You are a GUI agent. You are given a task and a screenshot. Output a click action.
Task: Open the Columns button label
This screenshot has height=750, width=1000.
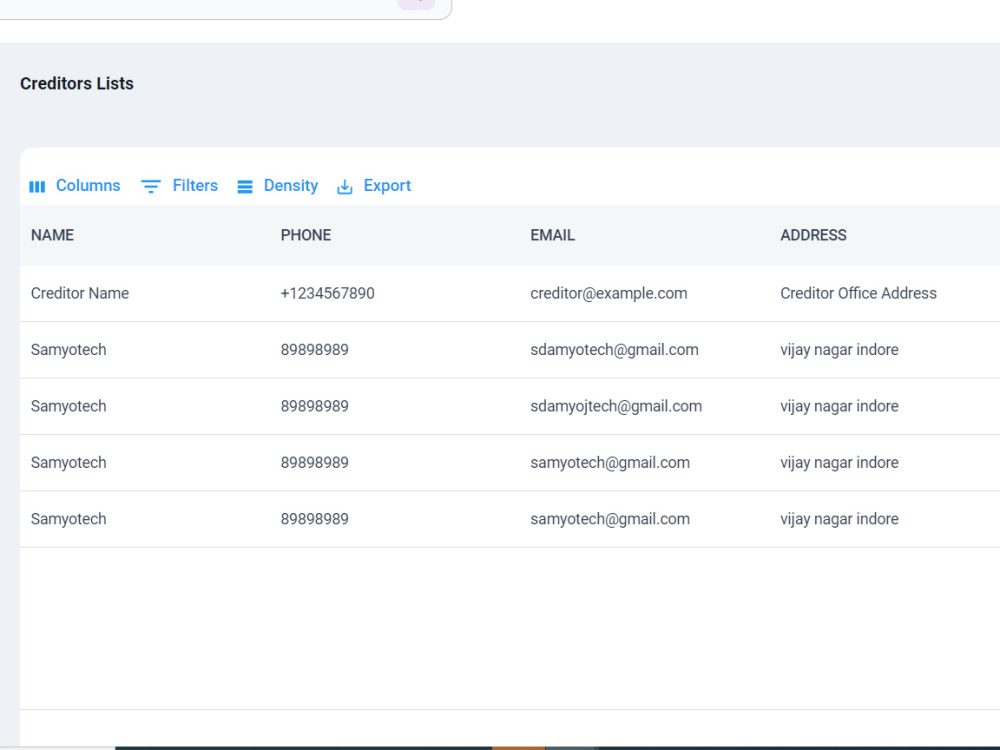pyautogui.click(x=88, y=186)
